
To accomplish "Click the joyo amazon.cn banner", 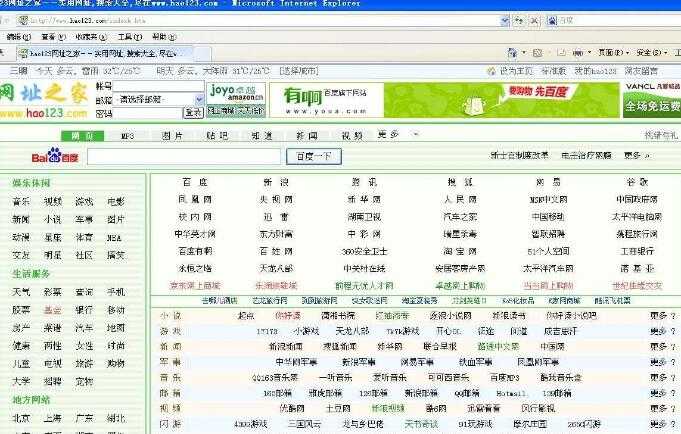I will (236, 100).
